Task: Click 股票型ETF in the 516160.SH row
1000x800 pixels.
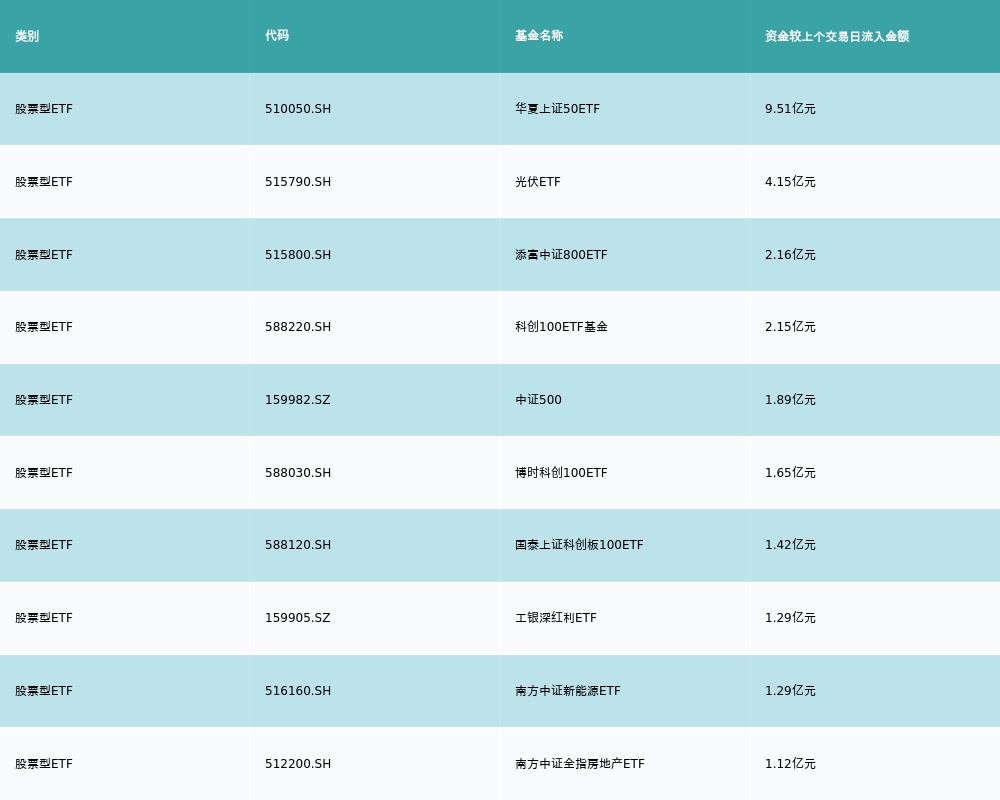Action: [x=44, y=691]
